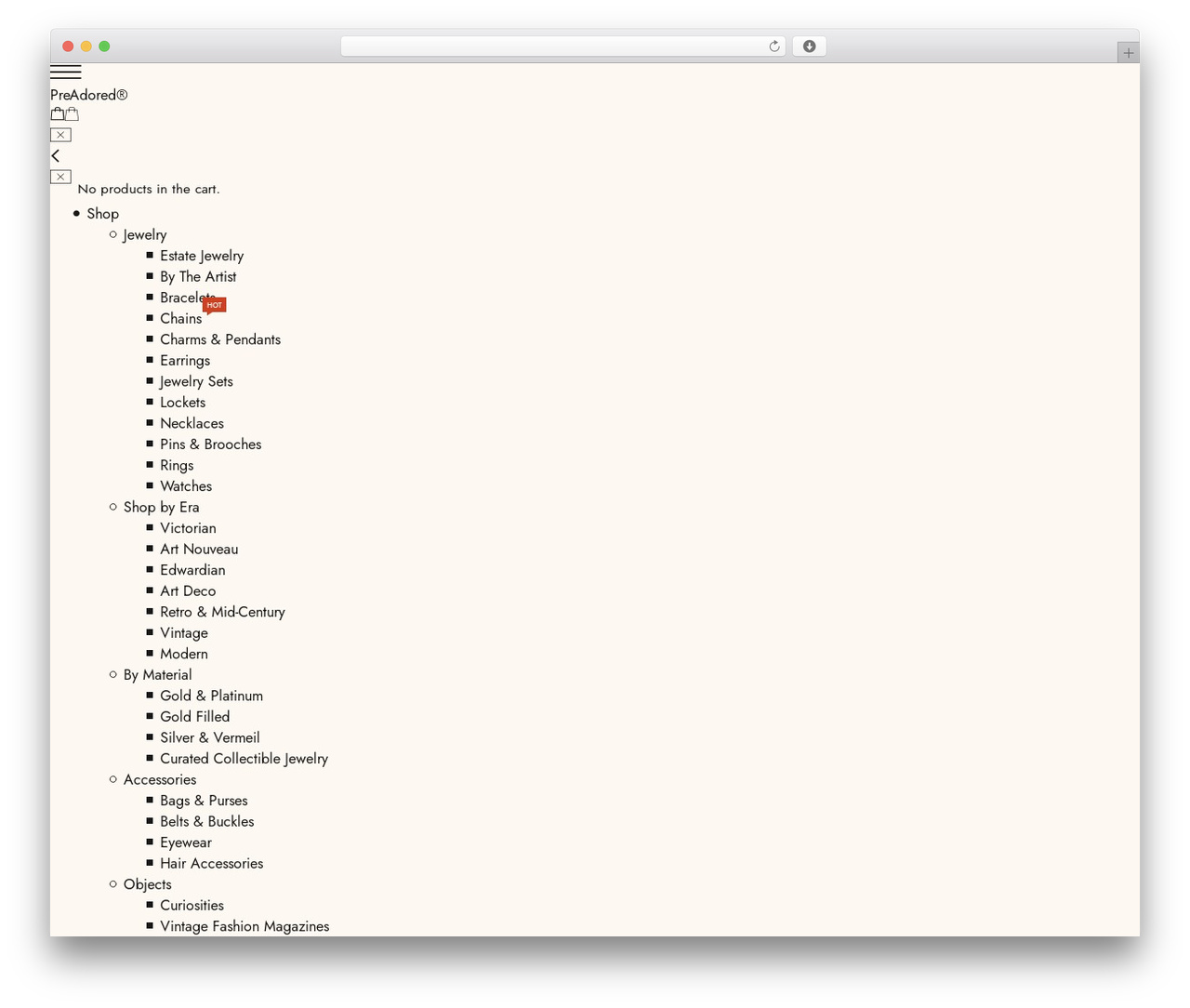Close the cart using X below the chevron
The image size is (1190, 1008).
click(60, 177)
